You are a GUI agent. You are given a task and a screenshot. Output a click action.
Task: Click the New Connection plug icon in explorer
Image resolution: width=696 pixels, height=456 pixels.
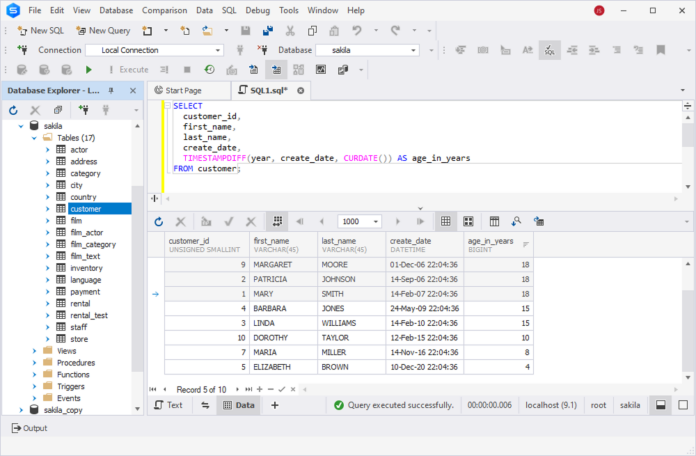tap(83, 110)
